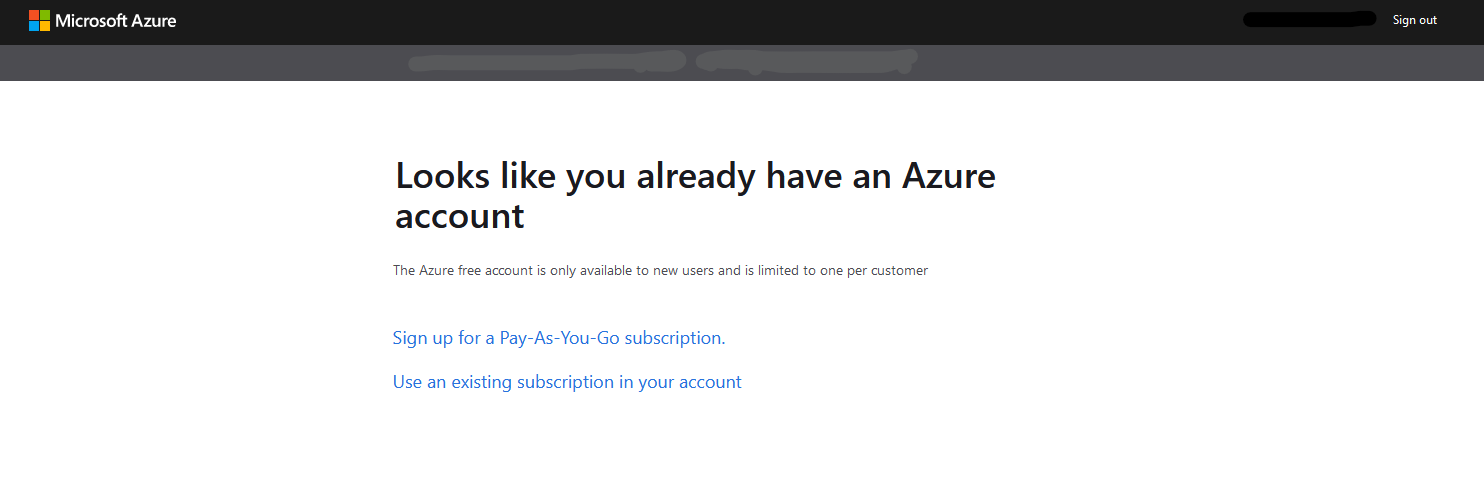Click the Microsoft Azure brand text
Image resolution: width=1484 pixels, height=483 pixels.
click(116, 20)
